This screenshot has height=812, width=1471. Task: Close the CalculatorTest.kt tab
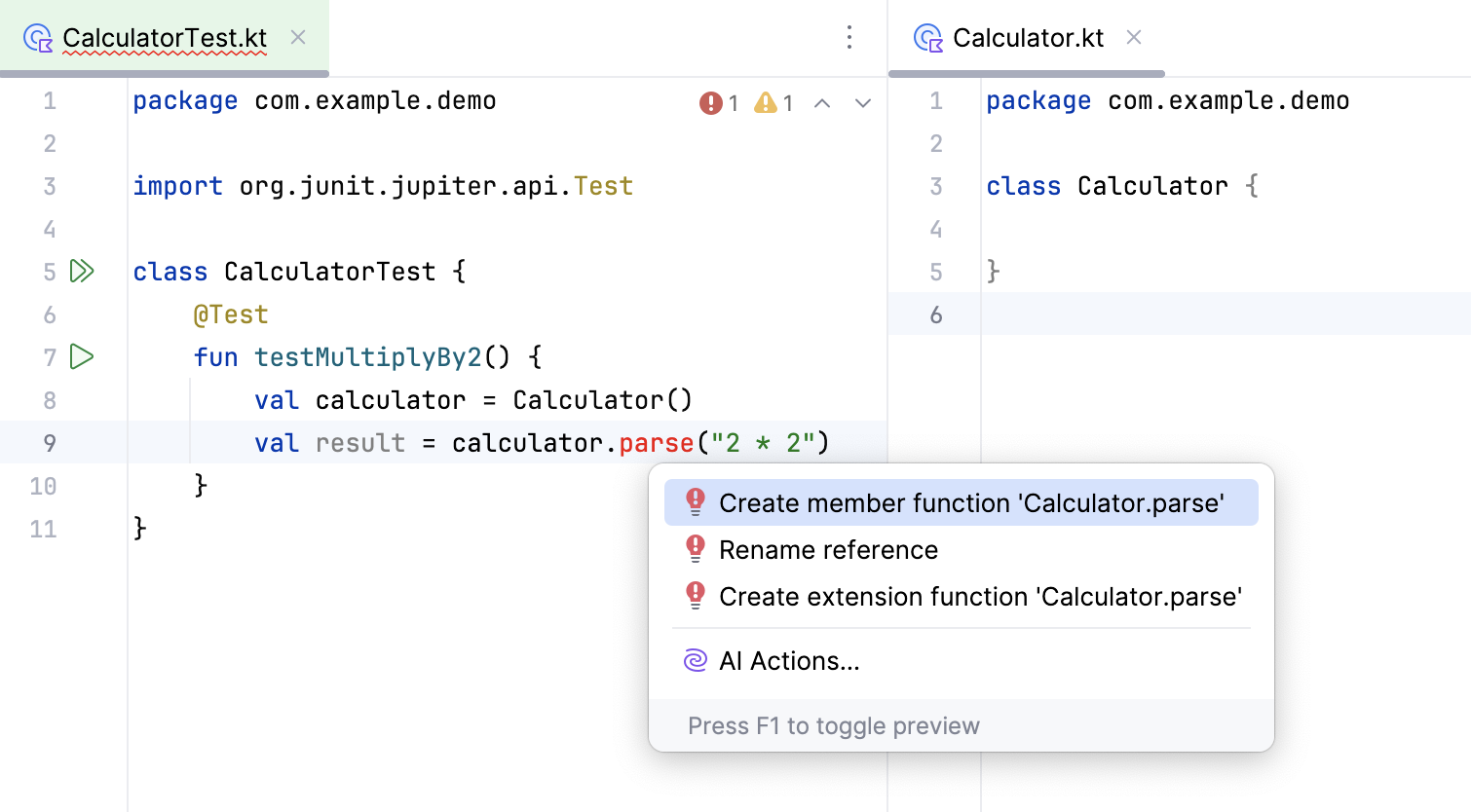coord(297,37)
